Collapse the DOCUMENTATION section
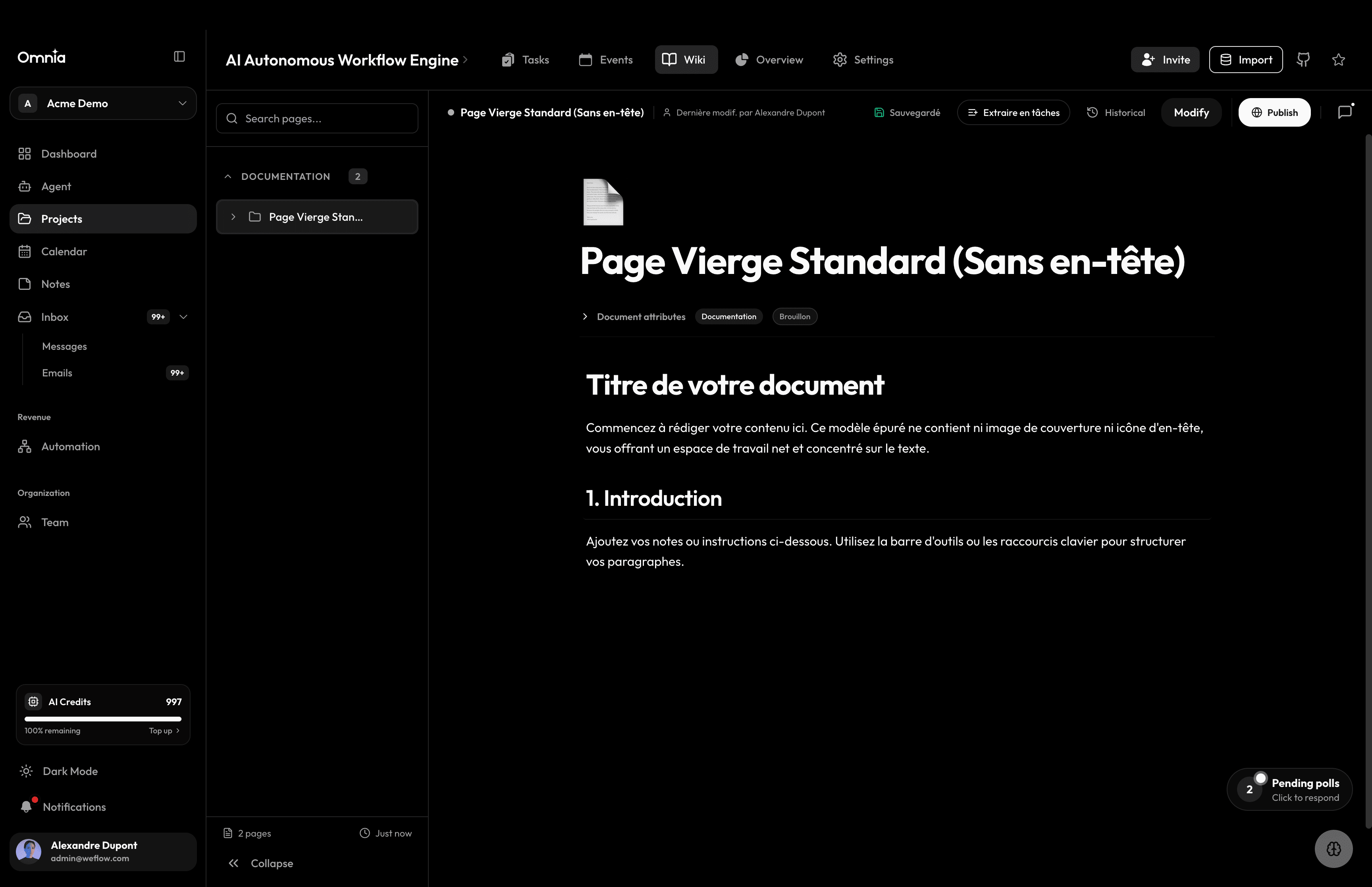Screen dimensions: 1372x887 pyautogui.click(x=227, y=176)
